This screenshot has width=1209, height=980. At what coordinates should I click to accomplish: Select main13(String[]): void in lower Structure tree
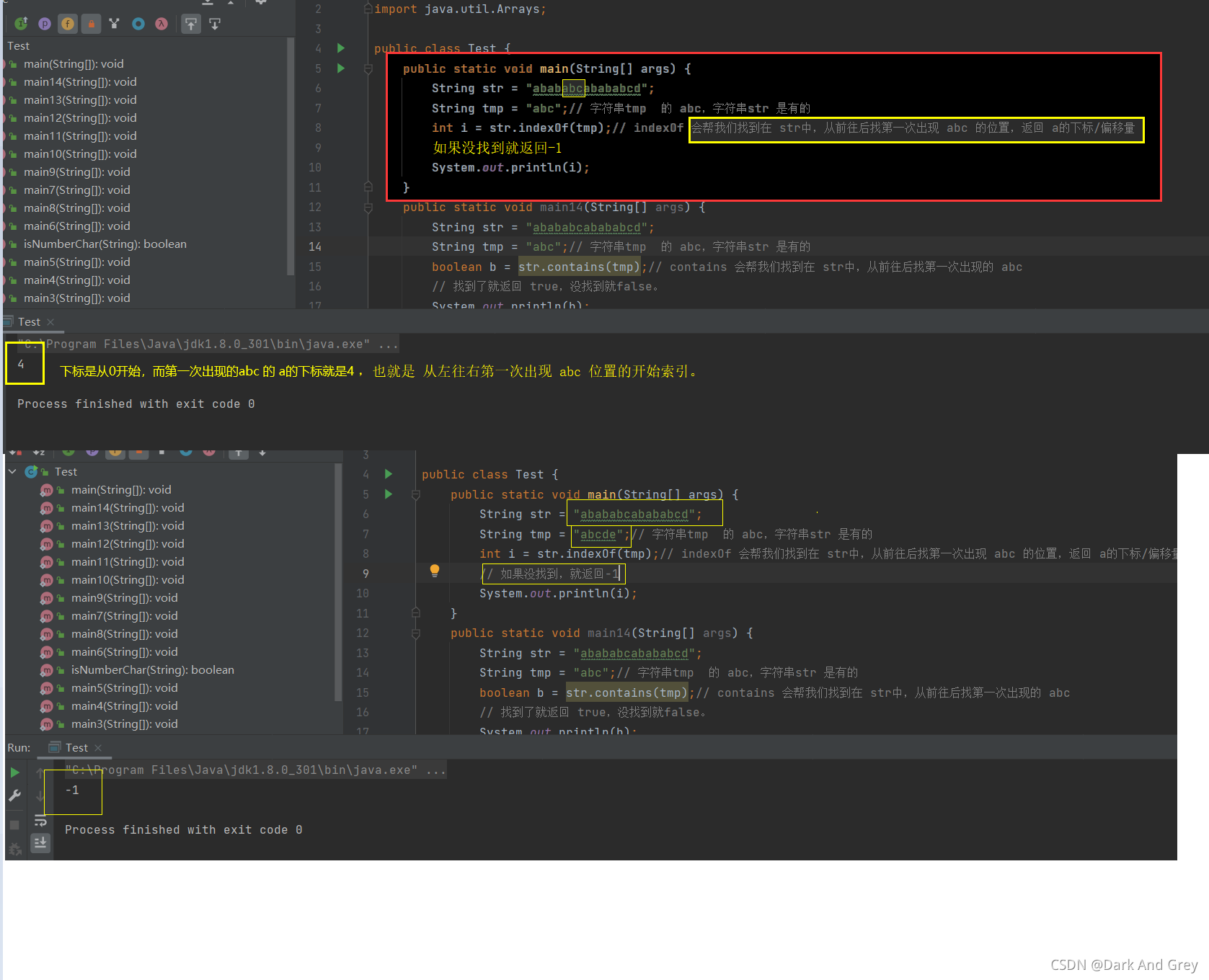pos(128,526)
